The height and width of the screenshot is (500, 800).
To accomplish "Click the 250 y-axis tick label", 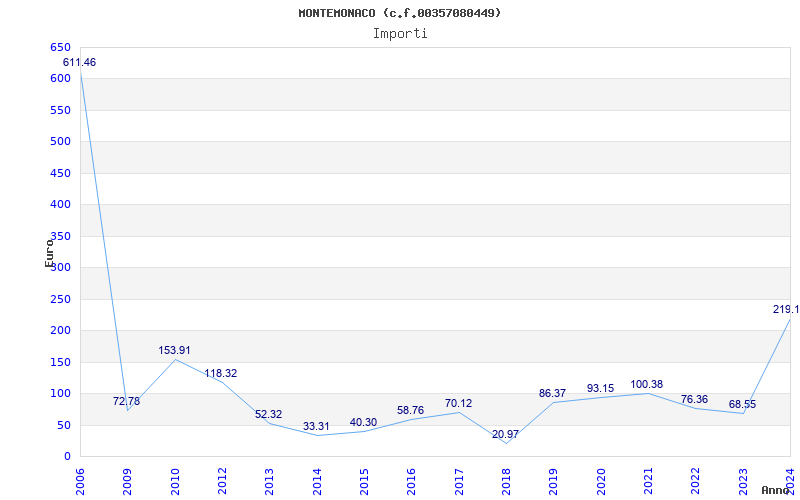I will 60,299.
